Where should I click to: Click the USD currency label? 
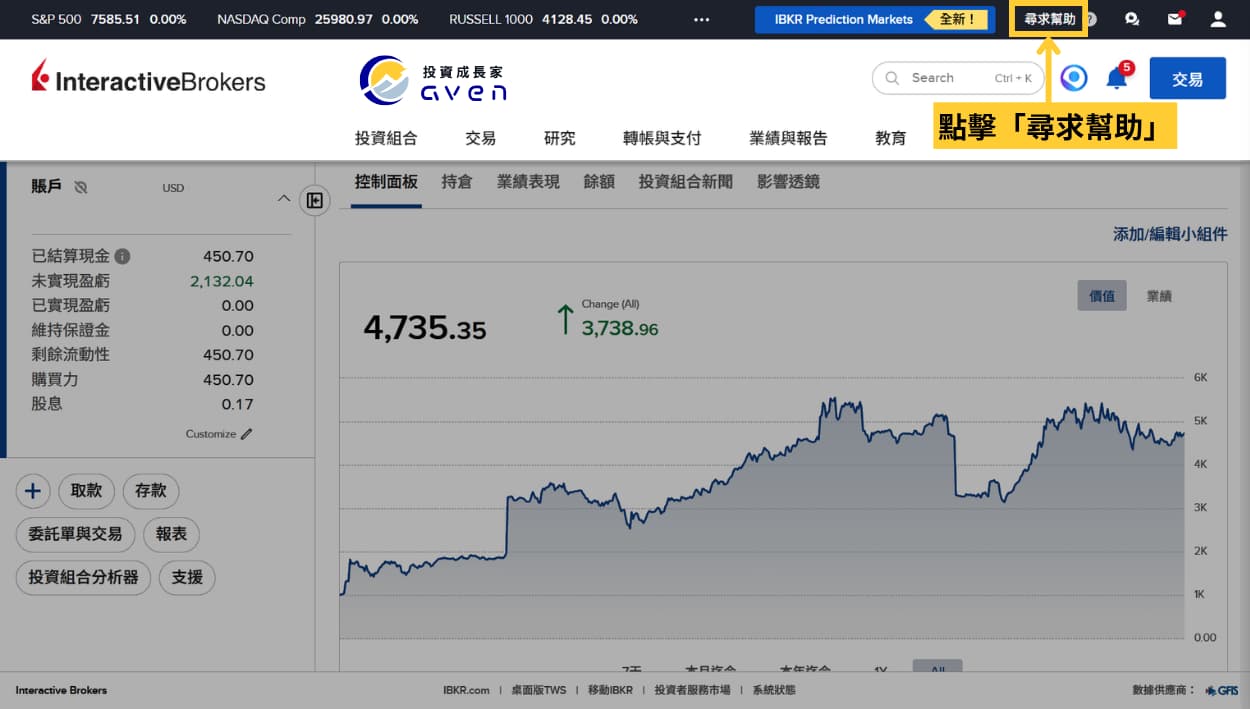pos(173,188)
